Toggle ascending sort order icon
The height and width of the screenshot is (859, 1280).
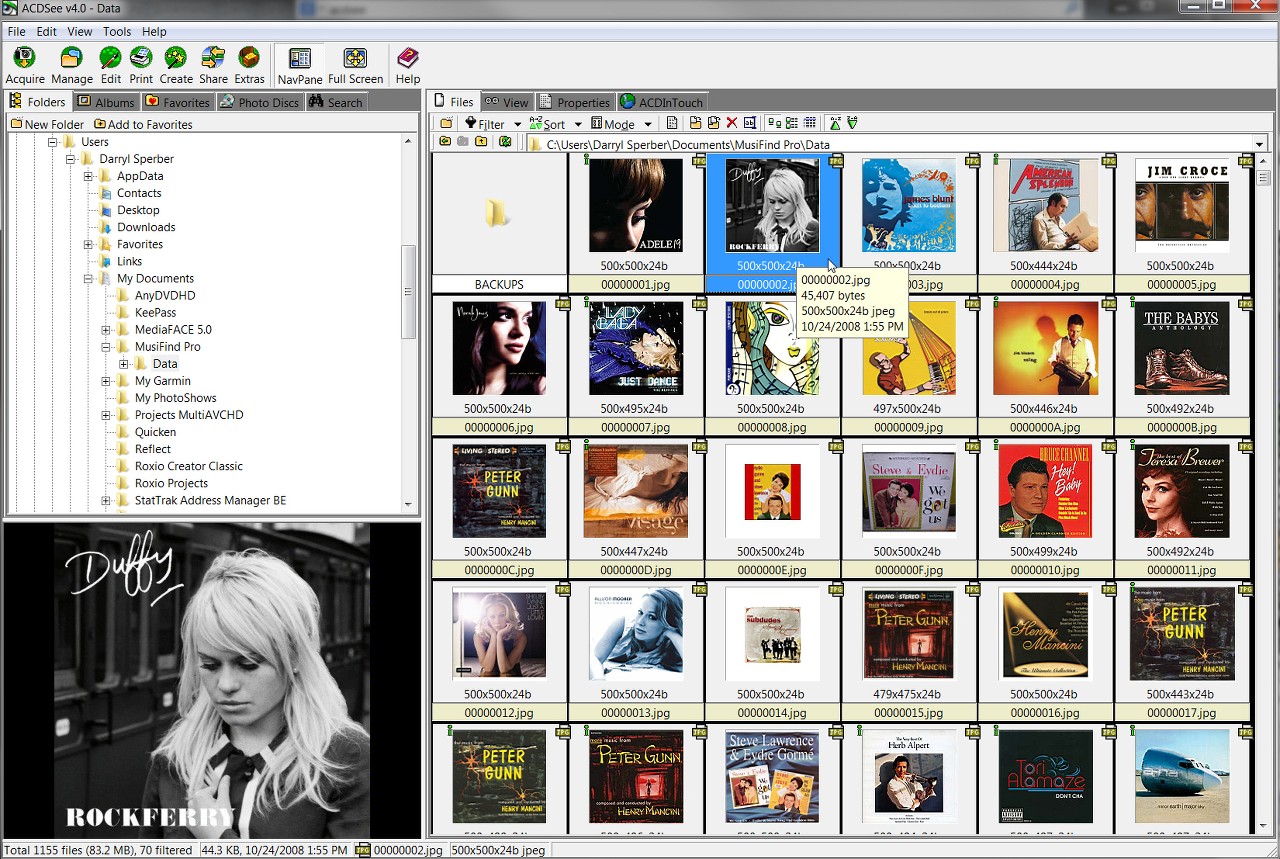tap(835, 124)
